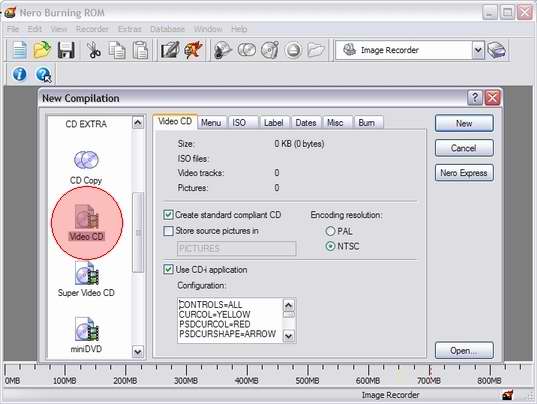Click the Copy toolbar icon
The image size is (537, 404).
pos(117,50)
